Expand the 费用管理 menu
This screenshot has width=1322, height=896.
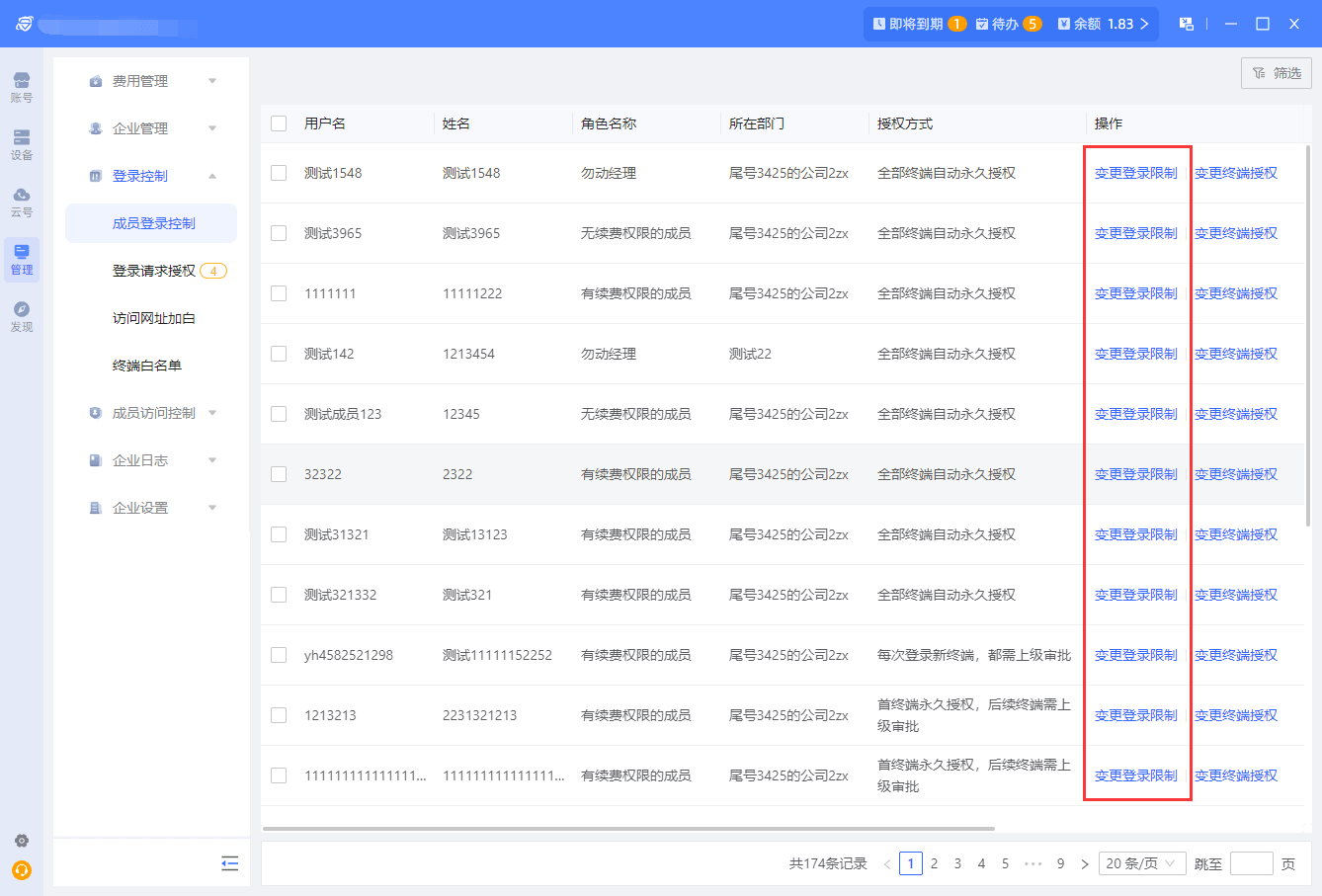(151, 81)
